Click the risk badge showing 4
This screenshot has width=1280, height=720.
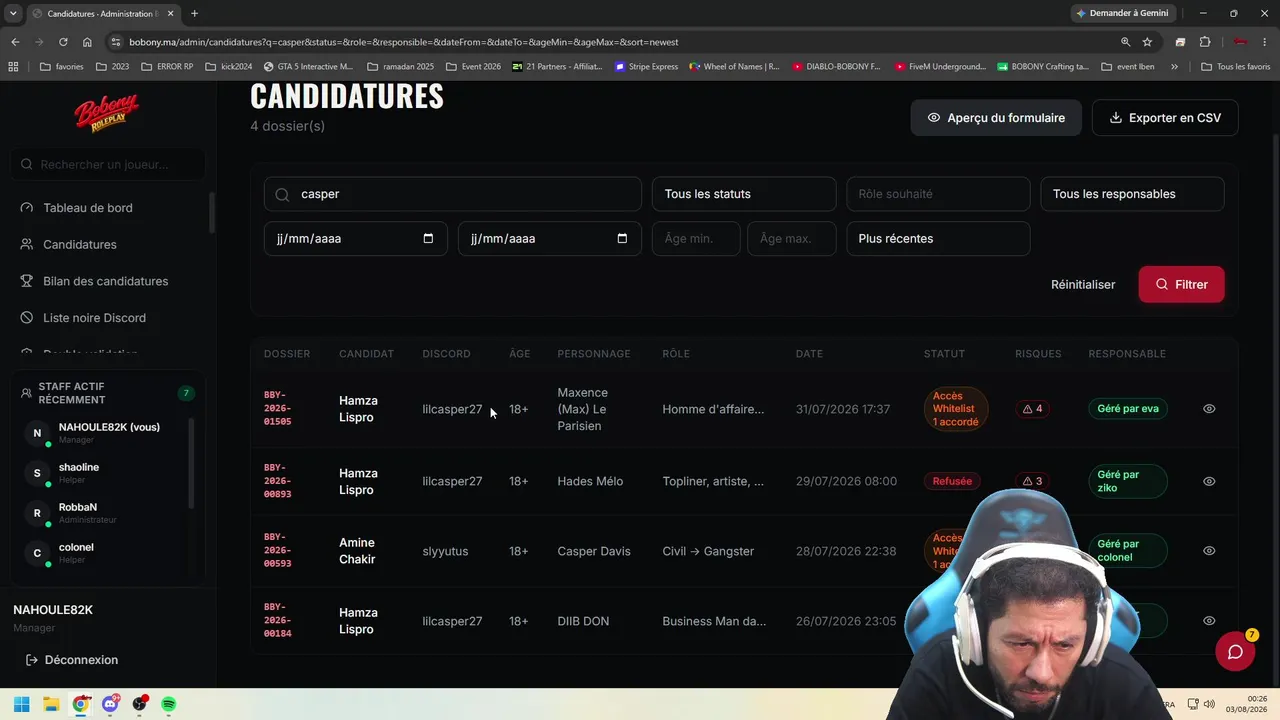pyautogui.click(x=1033, y=409)
